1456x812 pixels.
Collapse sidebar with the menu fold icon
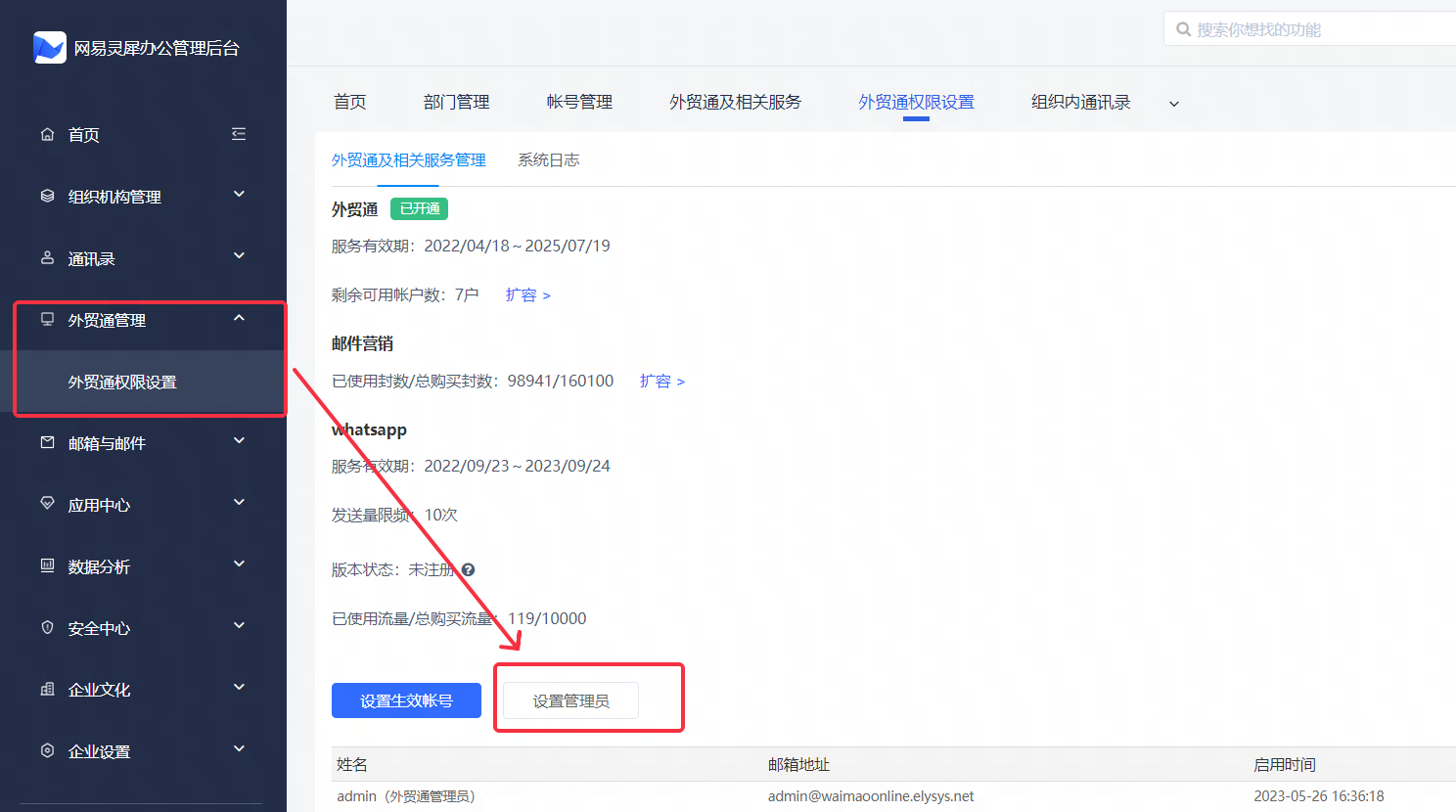click(x=239, y=134)
